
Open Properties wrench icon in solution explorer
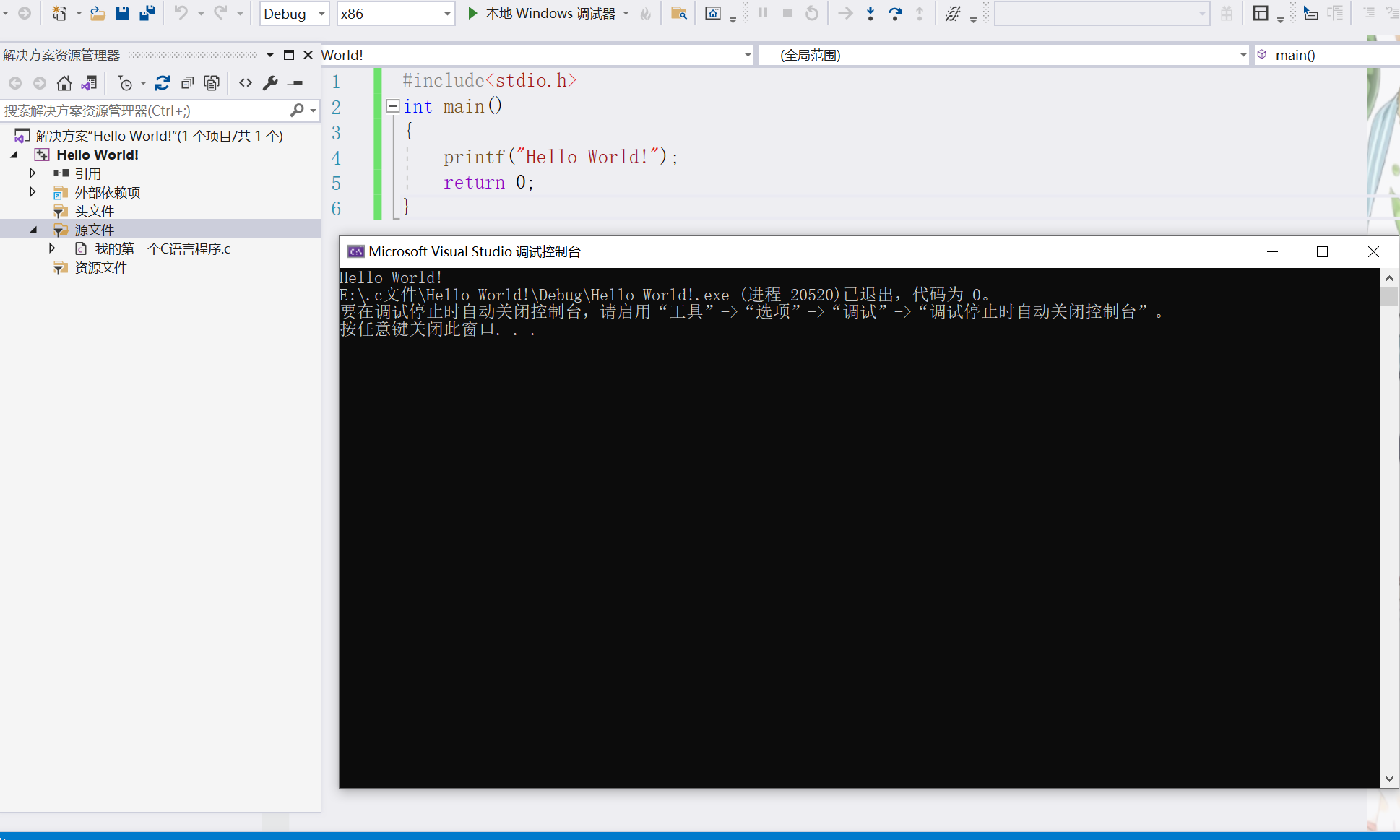tap(270, 84)
